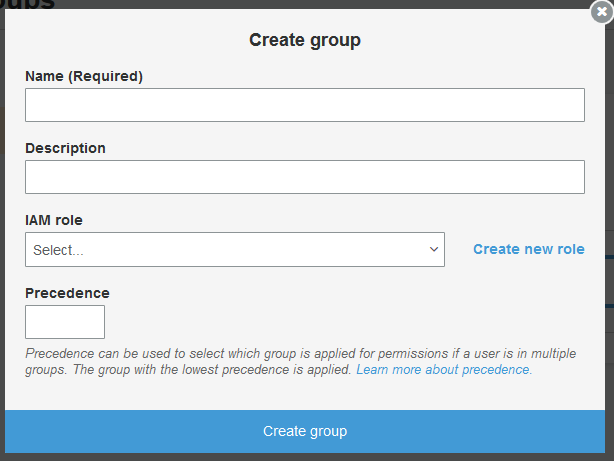Click the Create group dialog heading

[304, 40]
